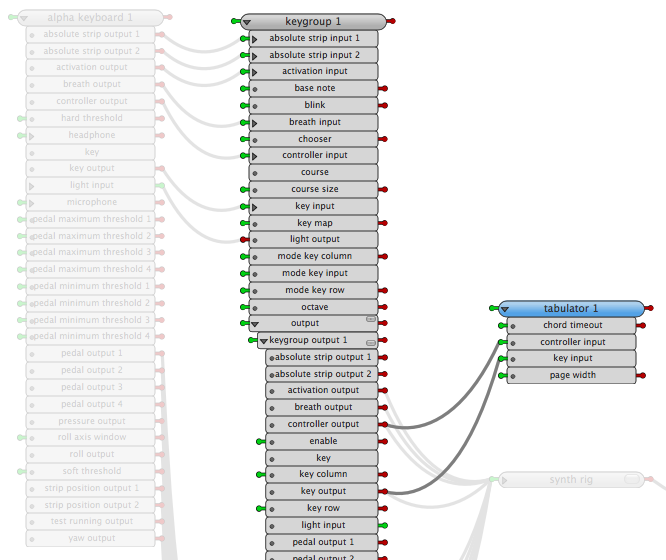The width and height of the screenshot is (666, 560).
Task: Expand activation input disclosure triangle
Action: click(x=254, y=72)
